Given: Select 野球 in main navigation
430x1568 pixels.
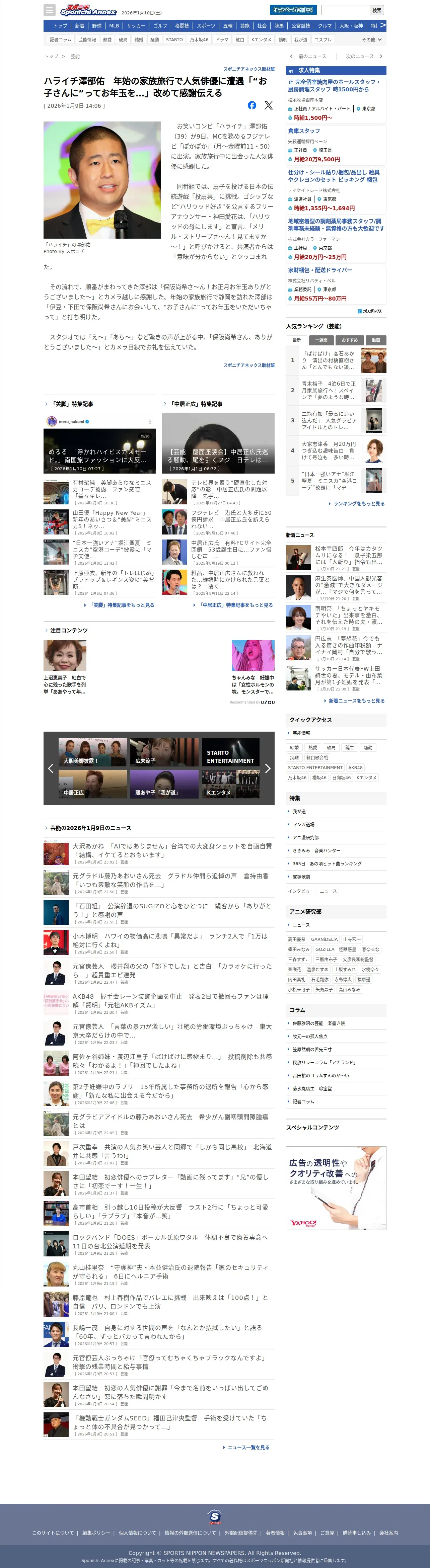Looking at the screenshot, I should pyautogui.click(x=97, y=26).
